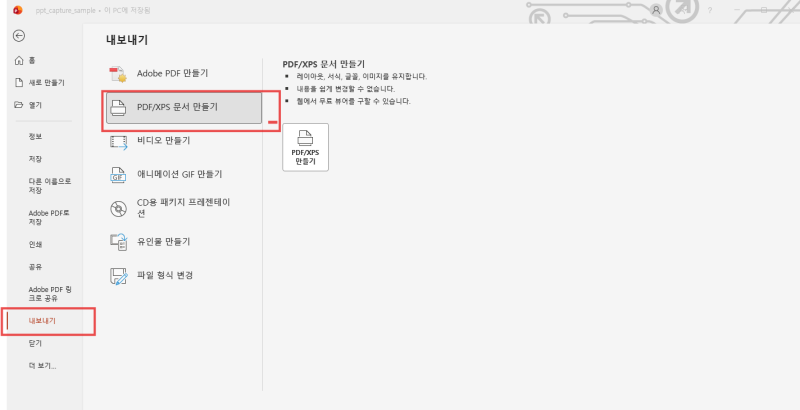Expand 더 보기... options
The image size is (800, 410).
point(42,366)
